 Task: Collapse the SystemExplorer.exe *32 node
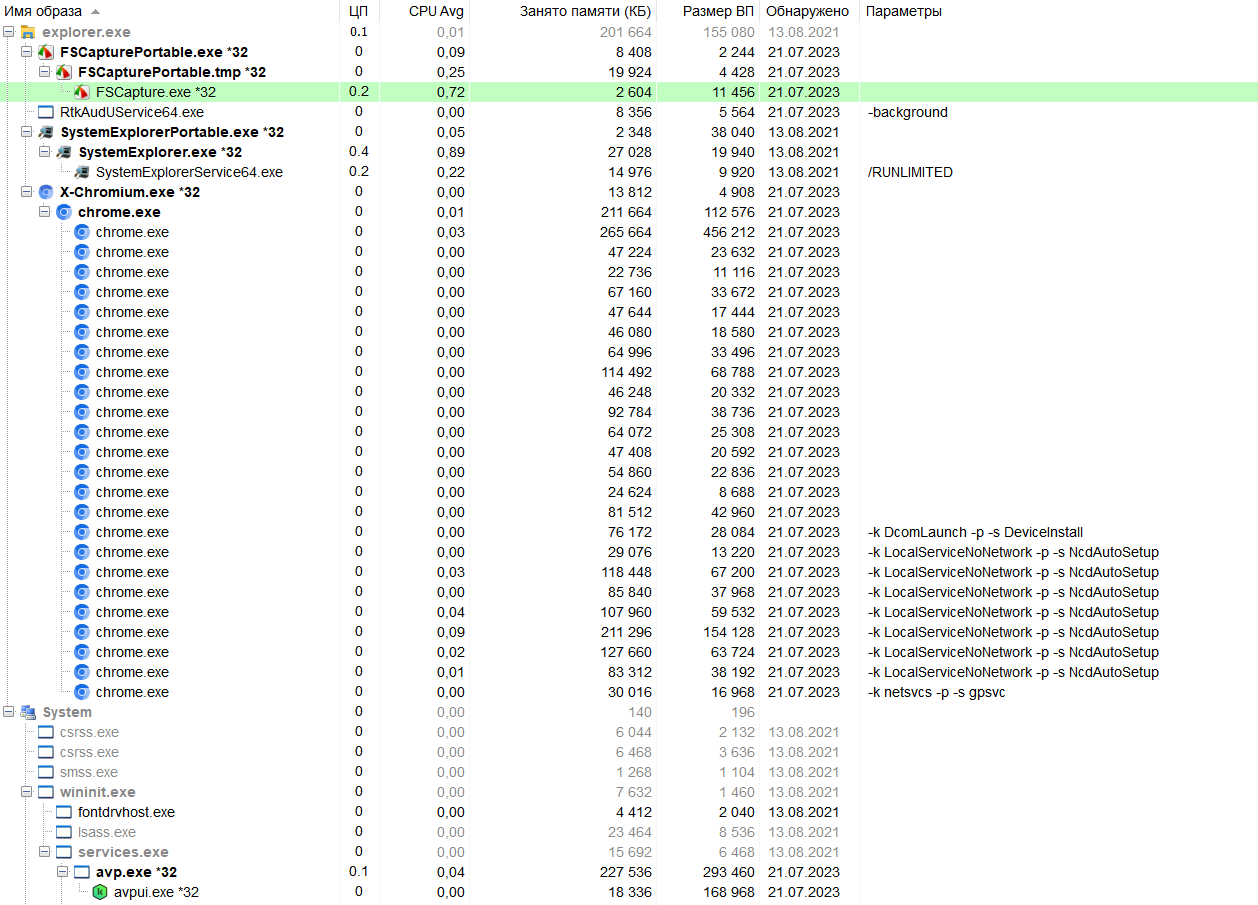[x=45, y=152]
